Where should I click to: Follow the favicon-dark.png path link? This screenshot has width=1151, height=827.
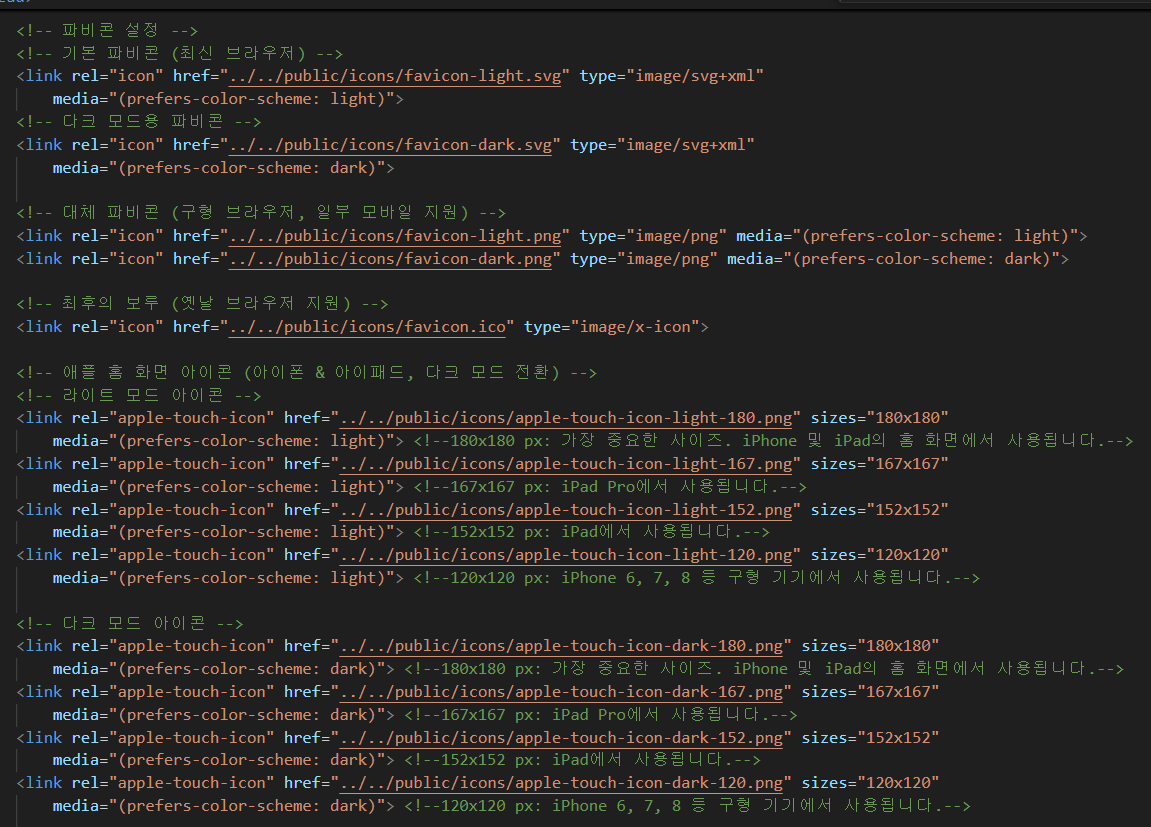(x=391, y=259)
